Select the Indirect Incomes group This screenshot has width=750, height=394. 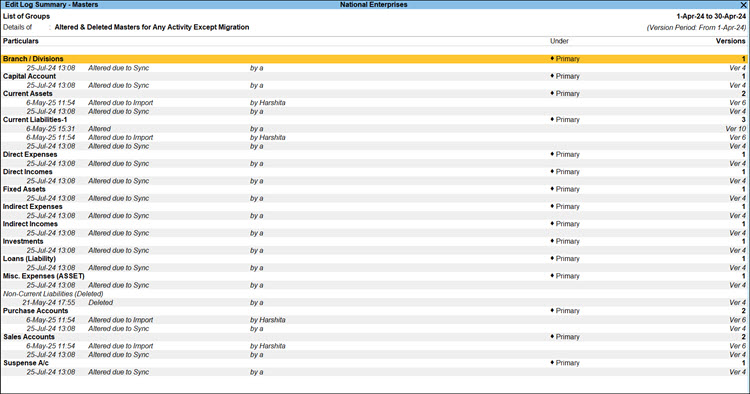(x=30, y=224)
